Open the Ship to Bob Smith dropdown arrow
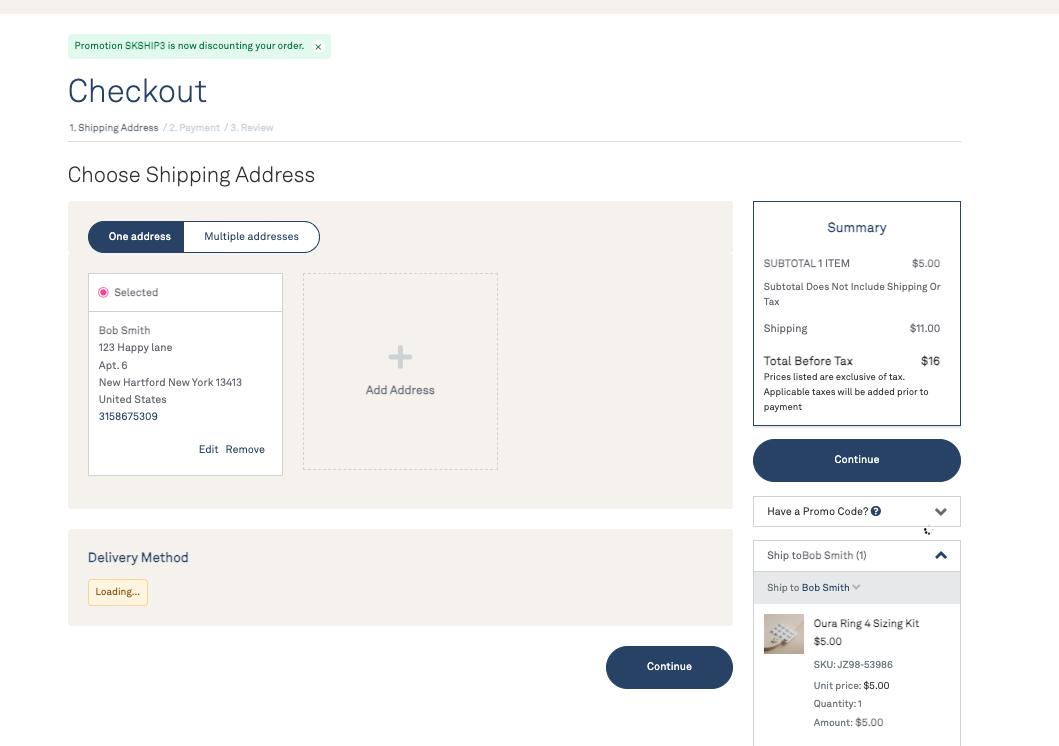The height and width of the screenshot is (746, 1059). tap(857, 588)
